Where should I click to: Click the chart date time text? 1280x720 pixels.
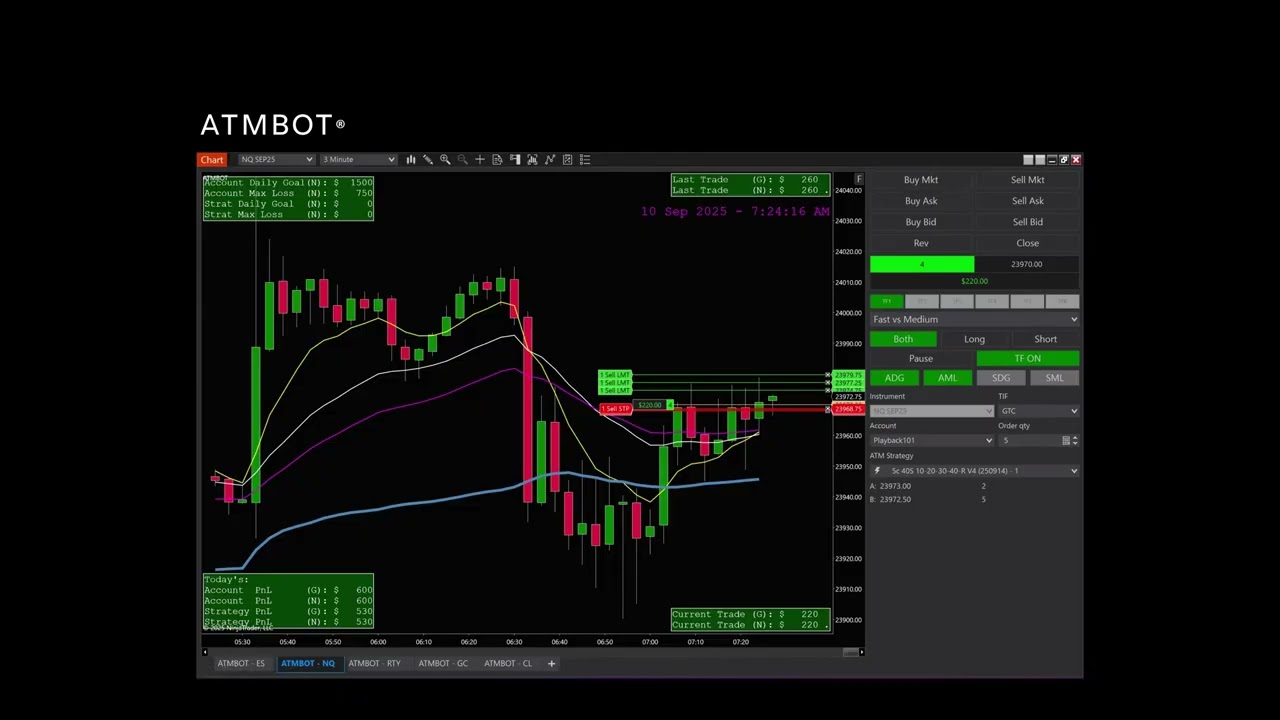(x=735, y=212)
